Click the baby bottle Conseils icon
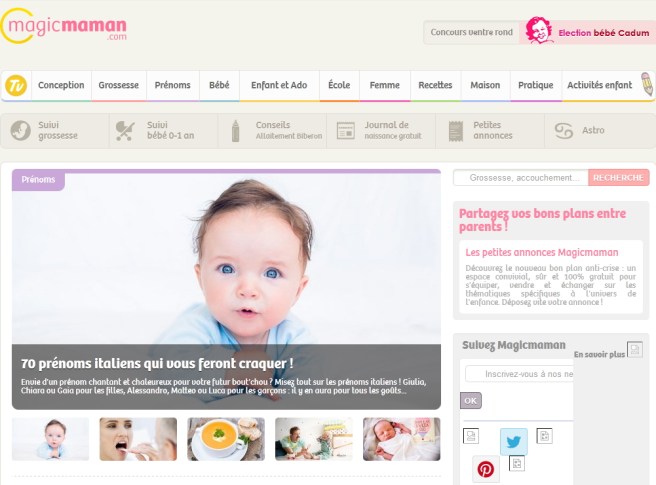This screenshot has width=656, height=485. click(x=236, y=131)
